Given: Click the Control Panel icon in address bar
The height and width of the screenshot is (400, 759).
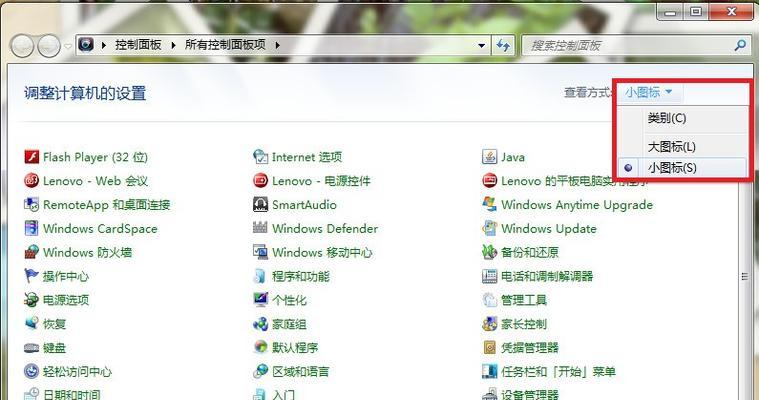Looking at the screenshot, I should pyautogui.click(x=86, y=45).
